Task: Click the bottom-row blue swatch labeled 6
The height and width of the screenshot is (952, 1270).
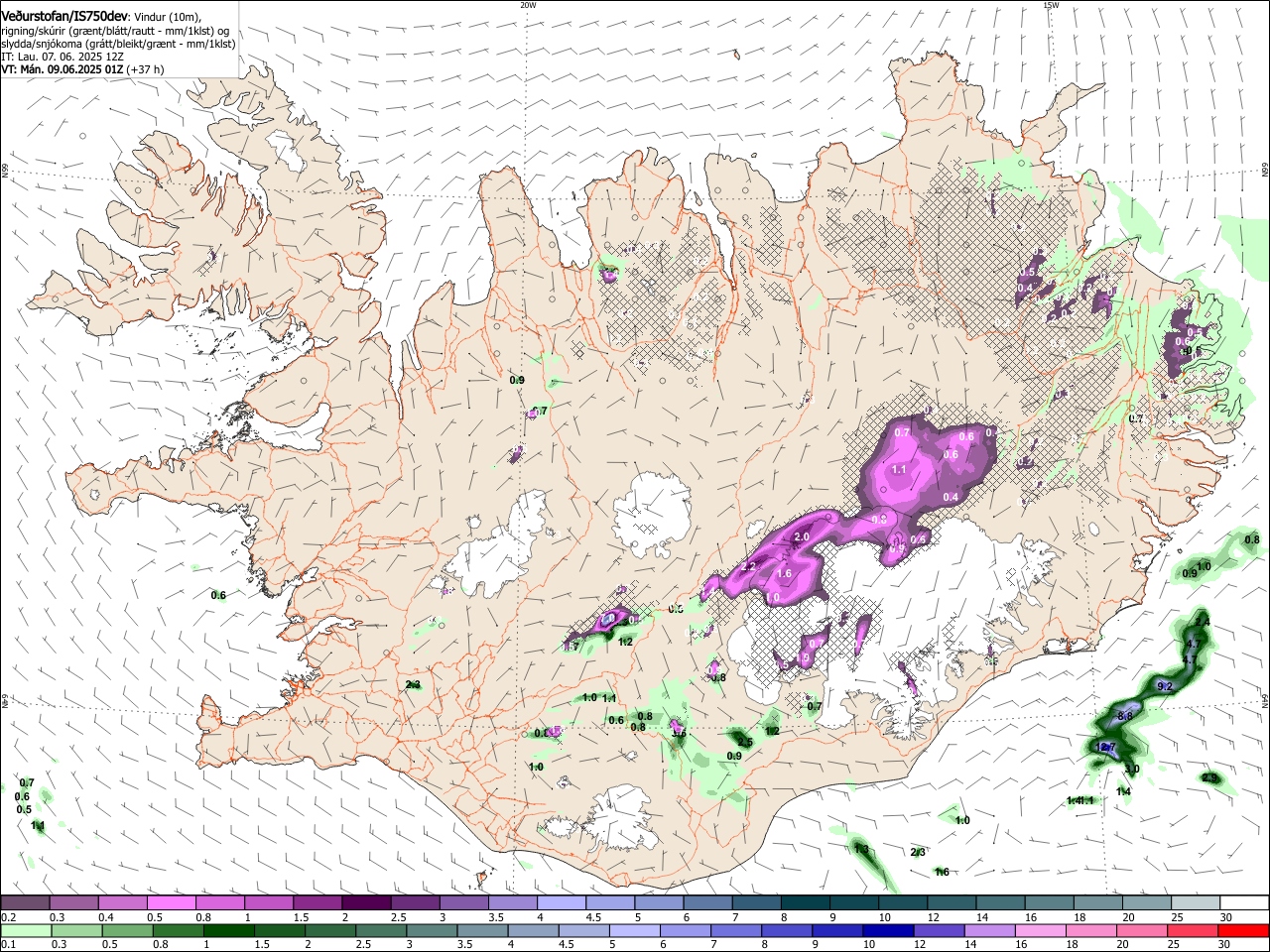Action: [x=687, y=930]
